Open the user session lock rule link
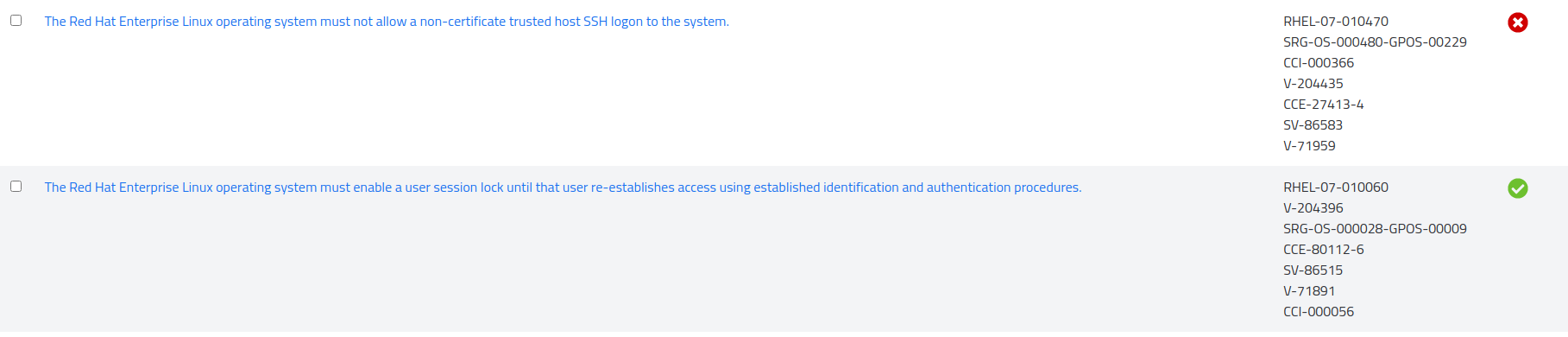This screenshot has height=337, width=1568. pos(563,188)
